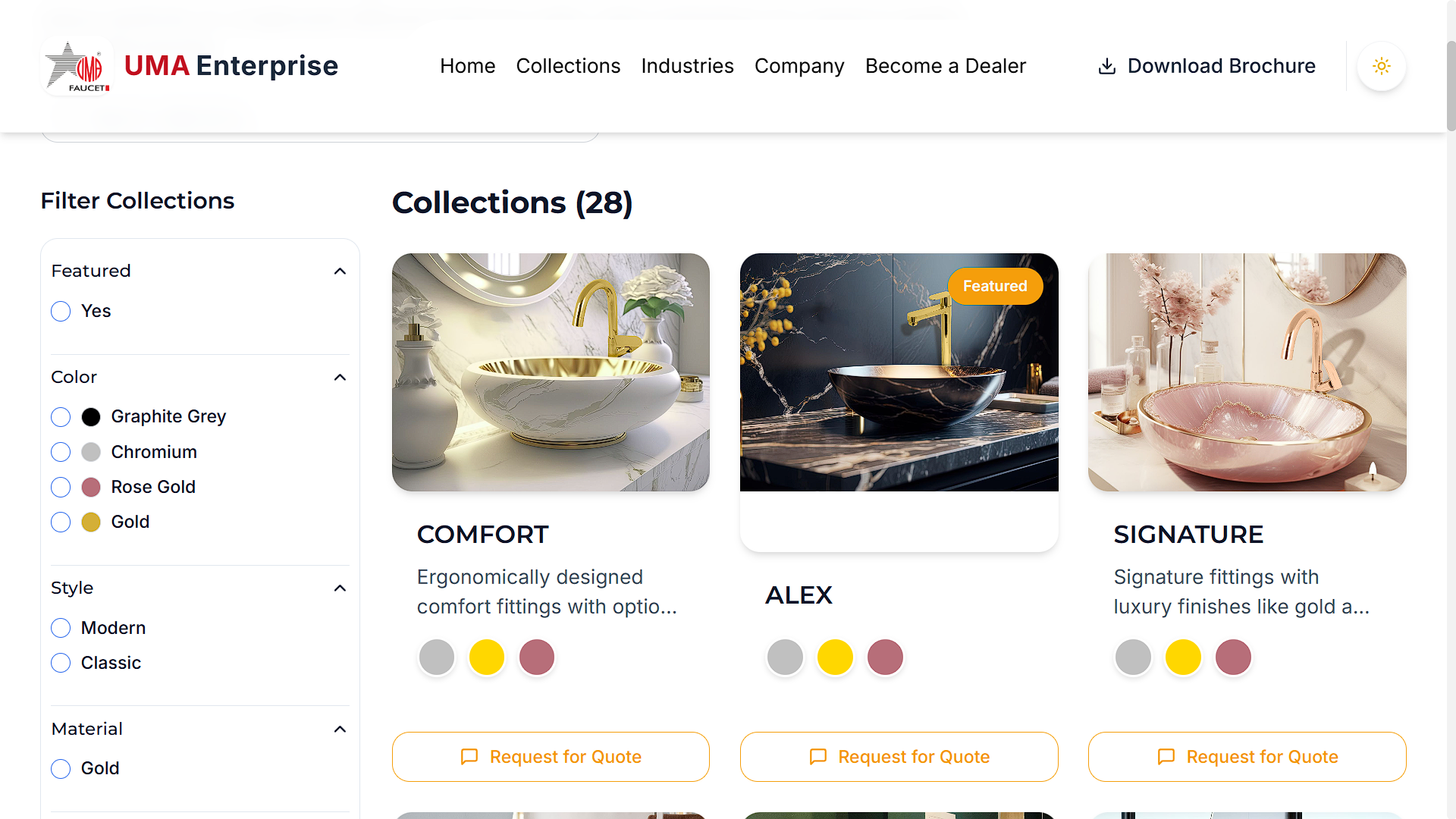Choose the Classic style filter
The height and width of the screenshot is (819, 1456).
(x=60, y=662)
